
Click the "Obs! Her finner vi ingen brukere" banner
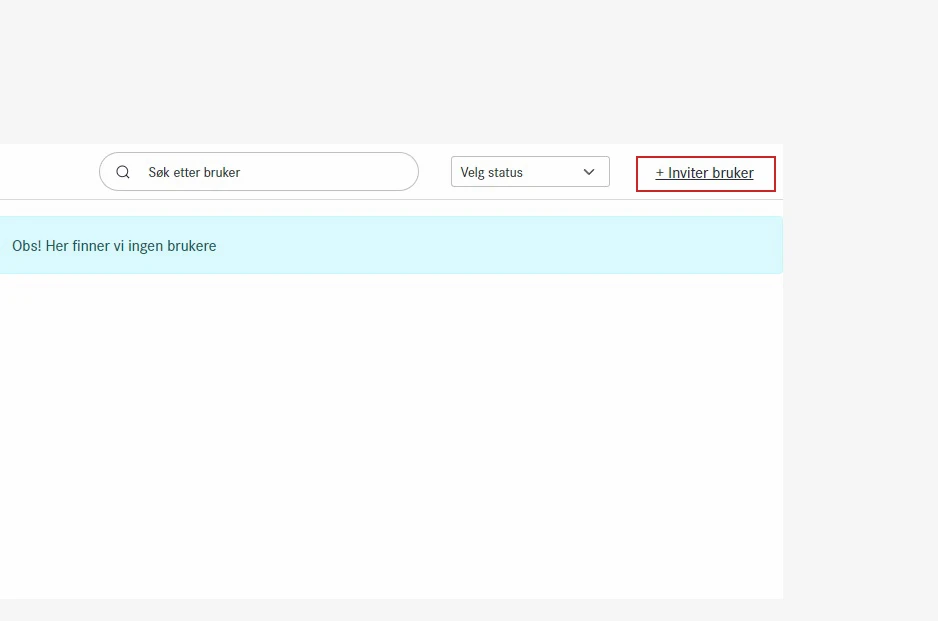[390, 246]
